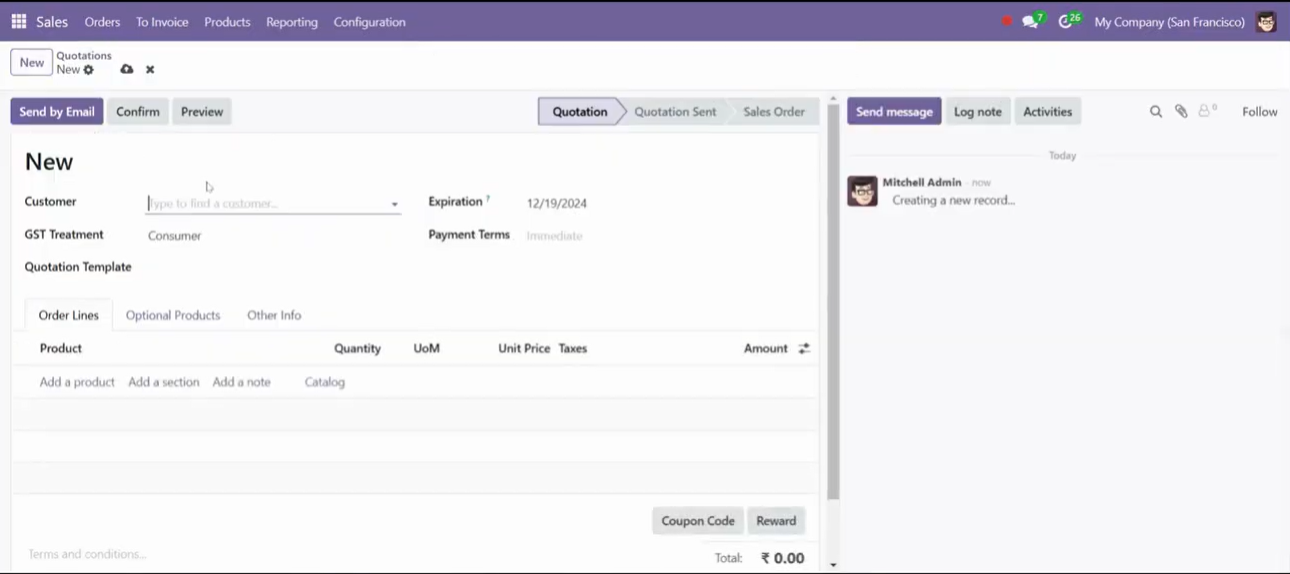This screenshot has width=1290, height=574.
Task: Open the To Invoice menu
Action: click(x=162, y=21)
